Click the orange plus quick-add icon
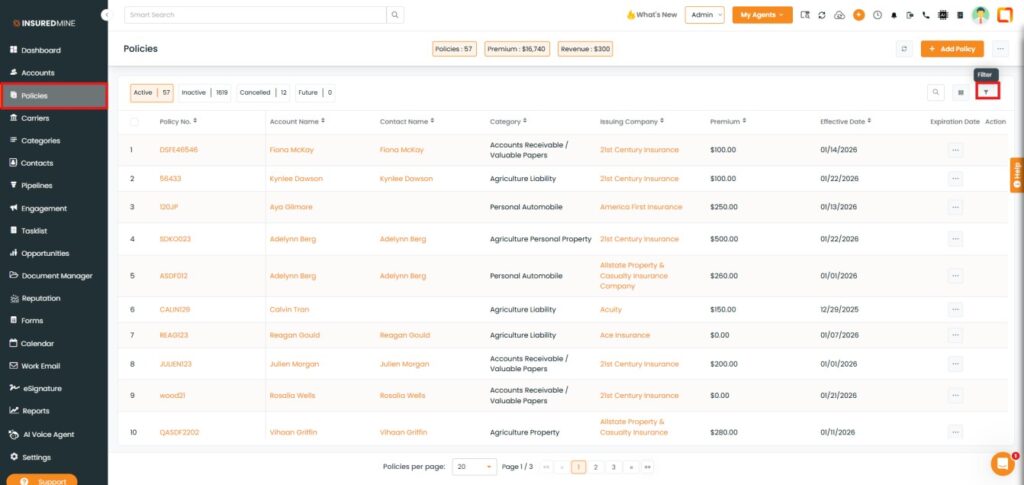The image size is (1024, 485). [858, 15]
